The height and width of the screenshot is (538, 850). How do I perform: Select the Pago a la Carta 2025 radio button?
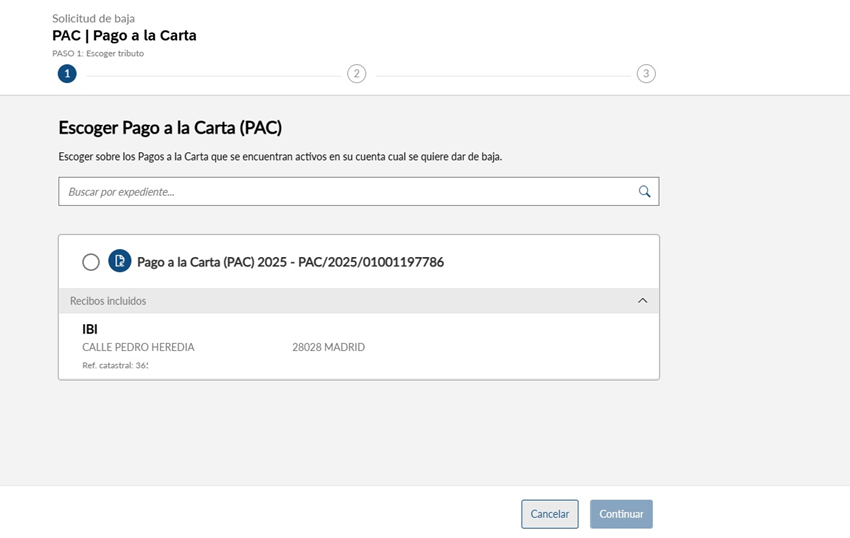point(91,262)
